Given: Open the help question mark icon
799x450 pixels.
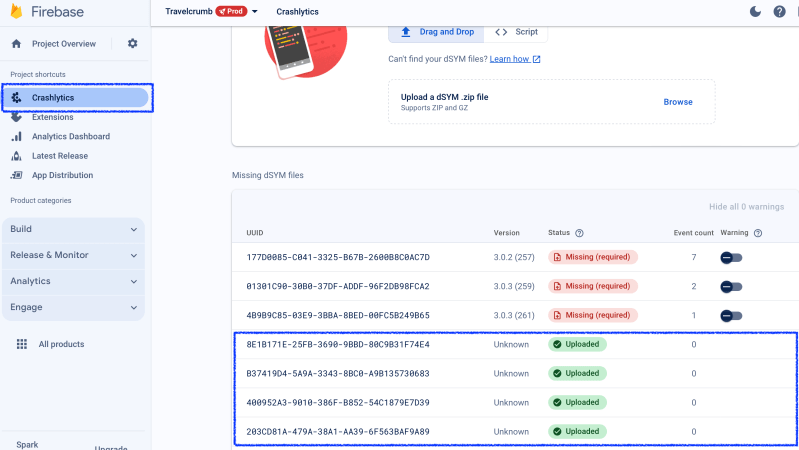Looking at the screenshot, I should point(779,12).
